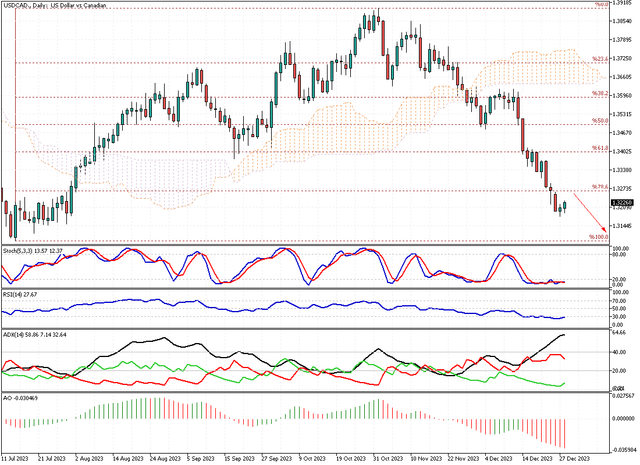Select the %23.6 Fibonacci level label
Viewport: 640px width, 465px height.
600,59
